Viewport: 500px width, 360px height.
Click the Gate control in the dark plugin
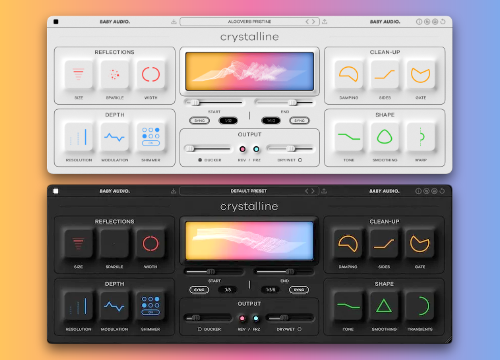point(420,243)
